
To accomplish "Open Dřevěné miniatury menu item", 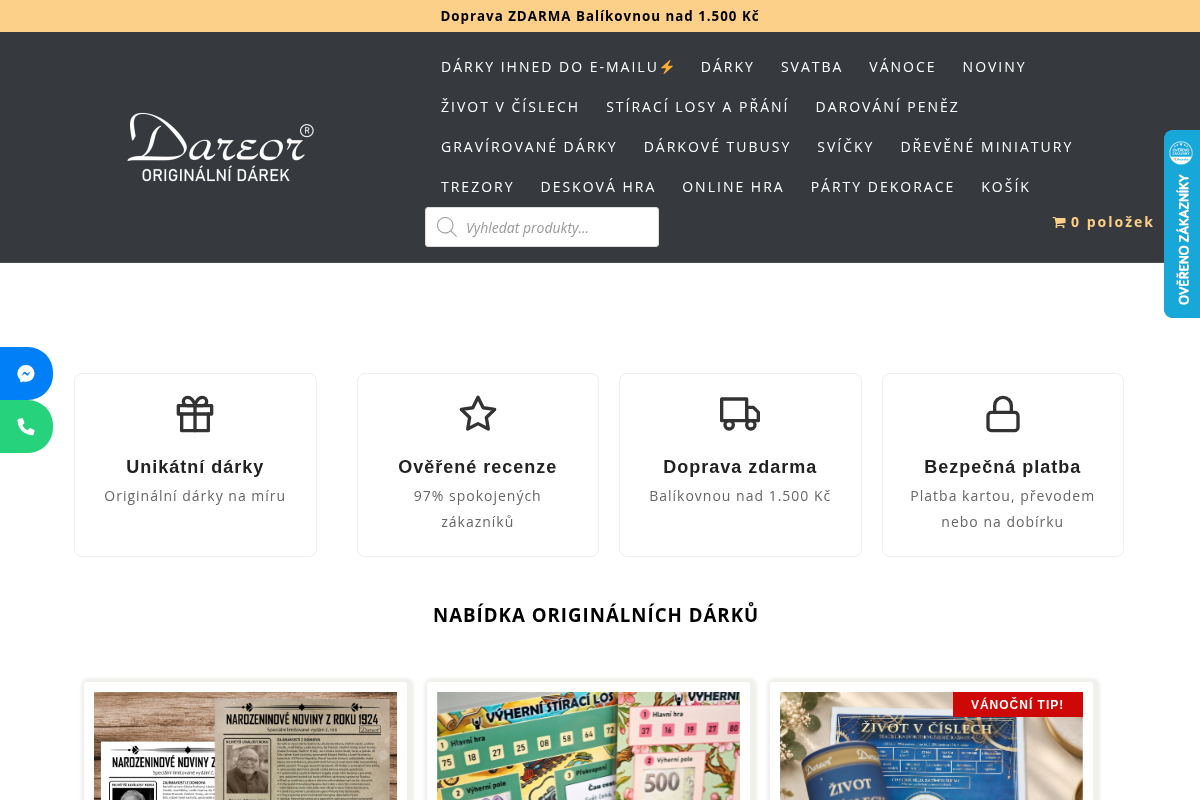I will [987, 147].
